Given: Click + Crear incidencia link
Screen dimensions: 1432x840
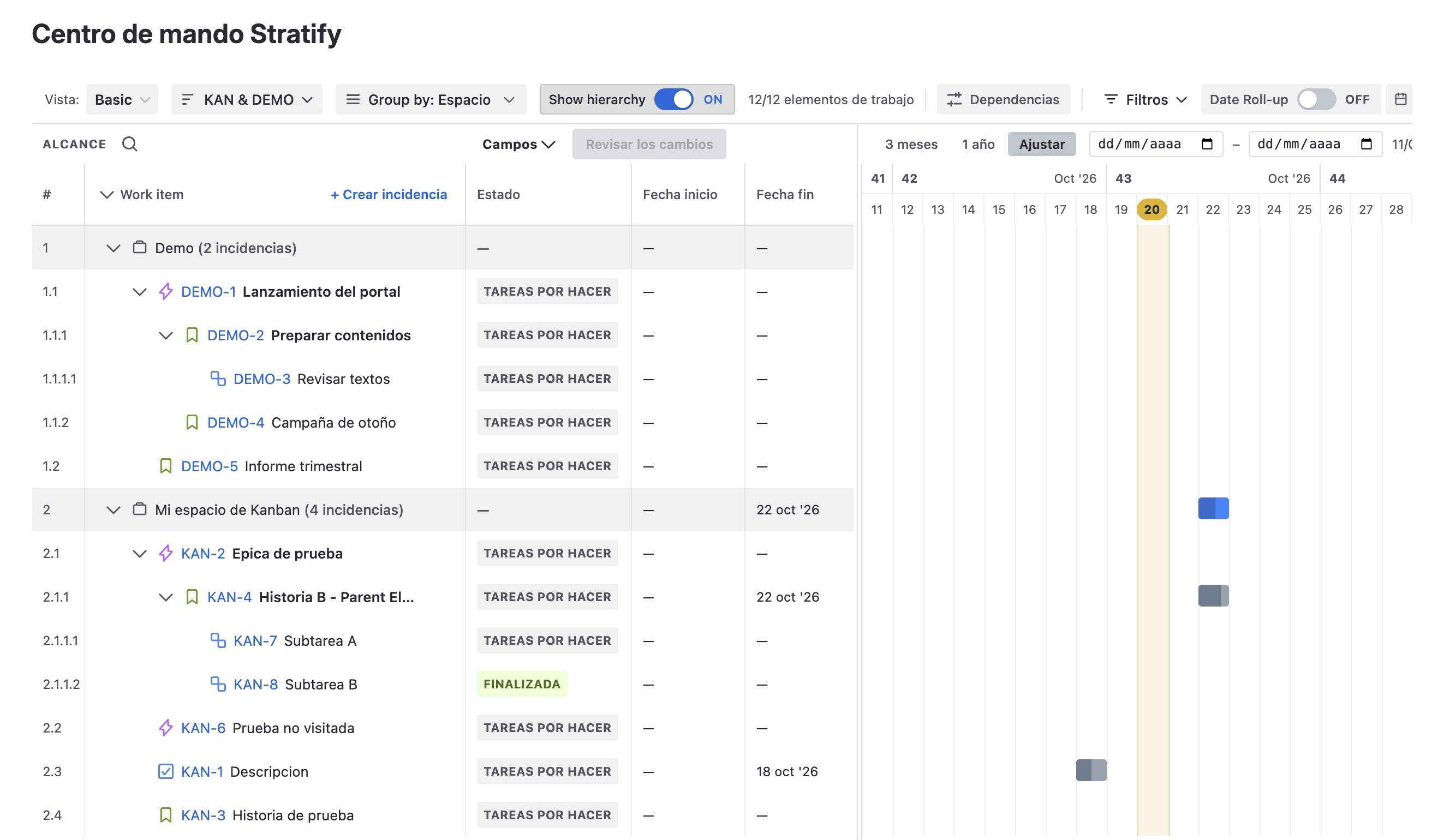Looking at the screenshot, I should (389, 195).
